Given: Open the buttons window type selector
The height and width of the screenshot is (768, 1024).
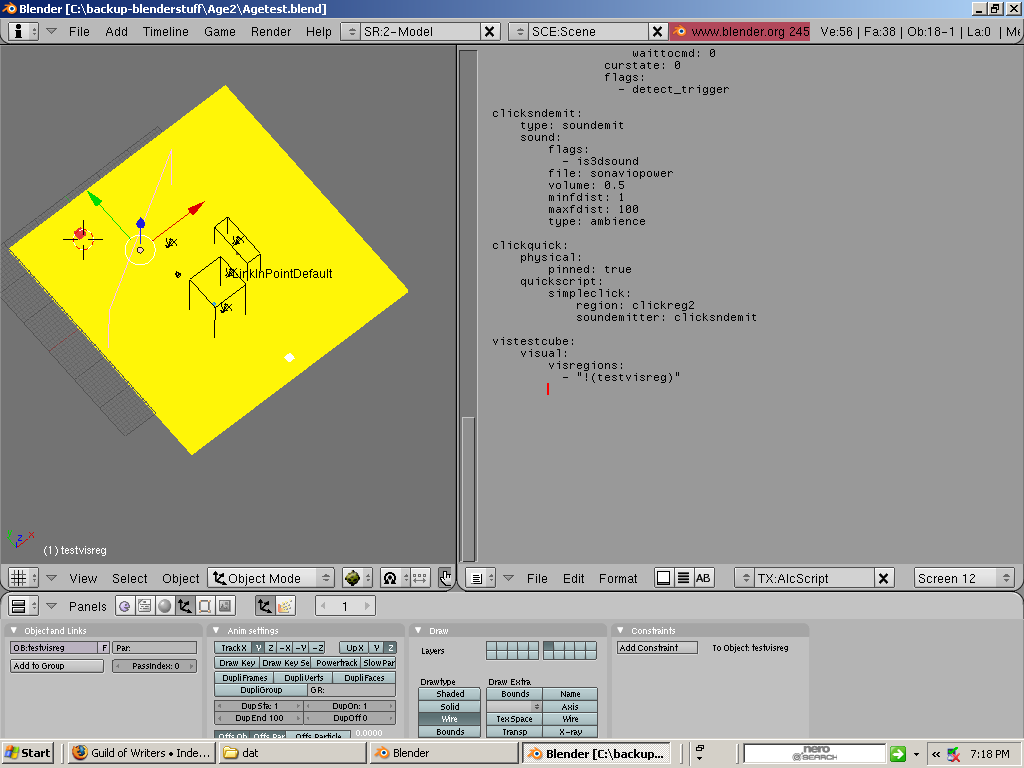Looking at the screenshot, I should [24, 606].
